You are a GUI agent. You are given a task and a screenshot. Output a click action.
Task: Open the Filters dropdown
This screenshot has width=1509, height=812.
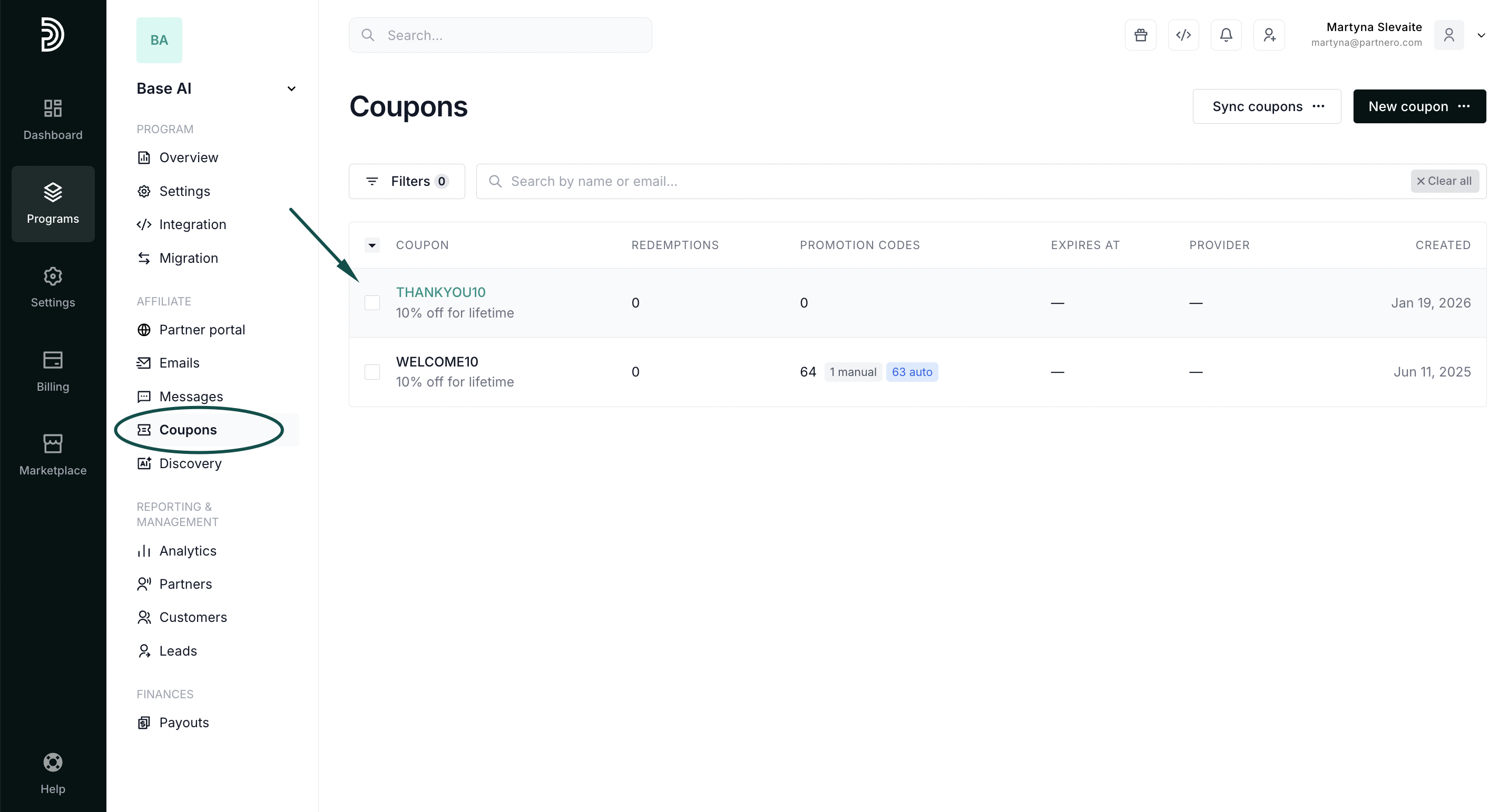407,182
